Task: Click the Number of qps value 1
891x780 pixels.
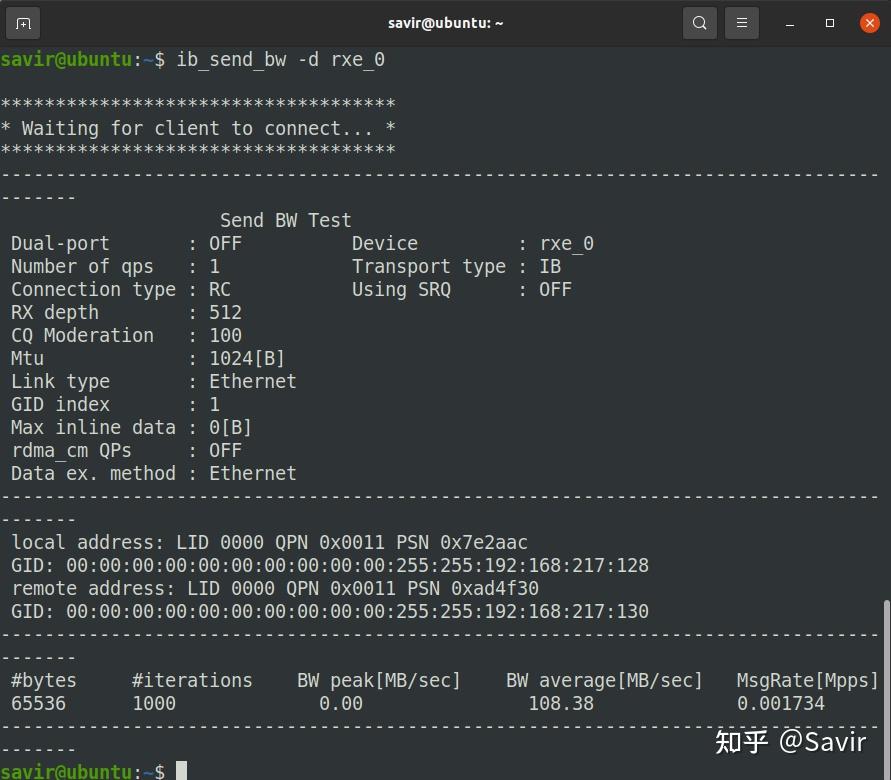Action: [x=214, y=266]
